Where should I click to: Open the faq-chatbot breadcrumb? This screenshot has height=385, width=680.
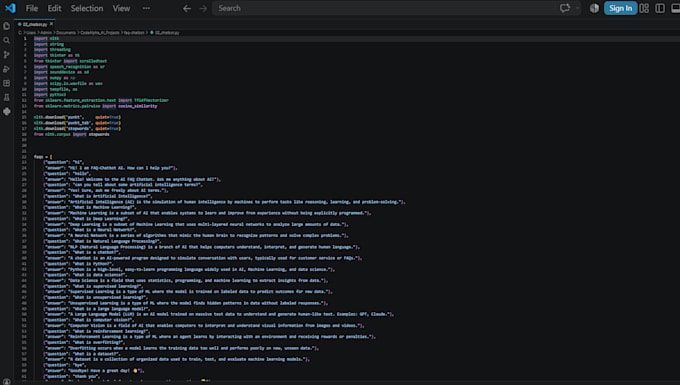pyautogui.click(x=134, y=33)
